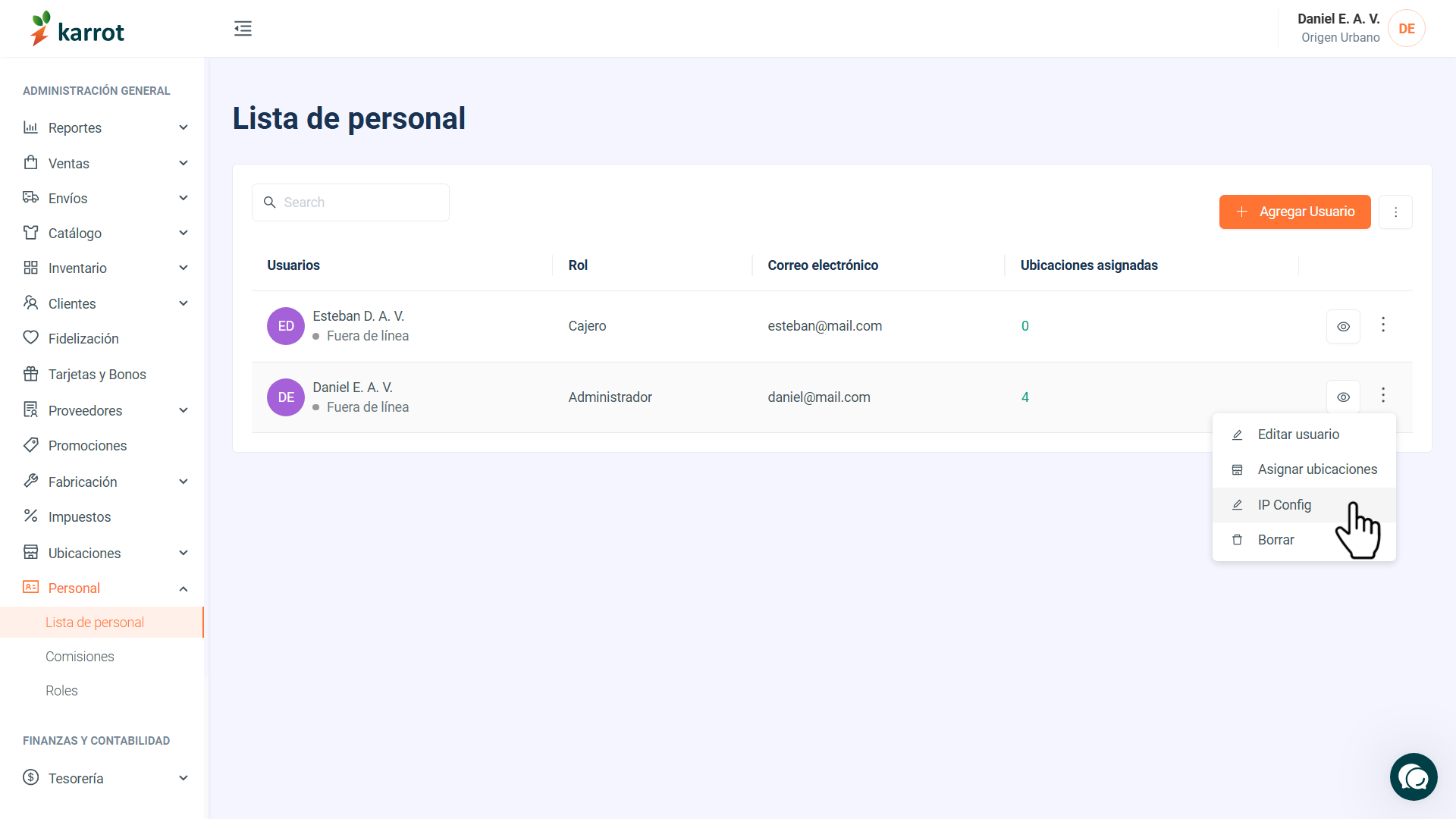Open the Promociones tag icon
The height and width of the screenshot is (819, 1456).
[30, 445]
